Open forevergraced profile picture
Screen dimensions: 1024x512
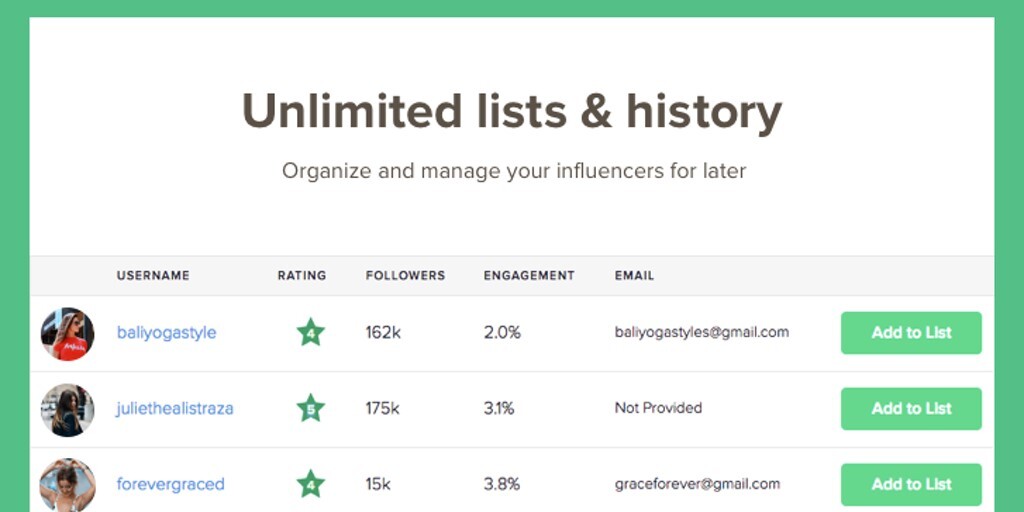point(67,485)
